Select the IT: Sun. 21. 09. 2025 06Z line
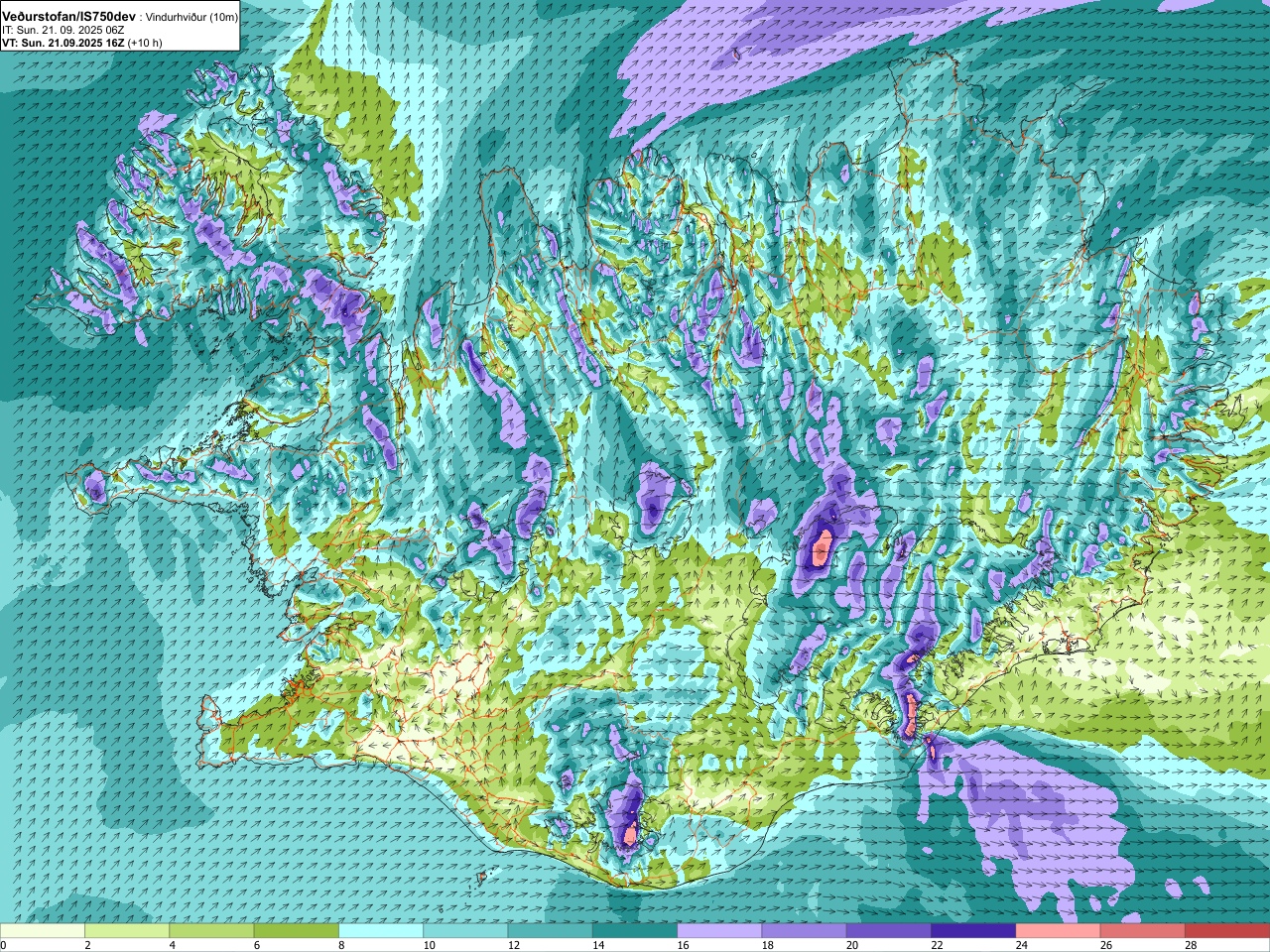 pos(63,31)
